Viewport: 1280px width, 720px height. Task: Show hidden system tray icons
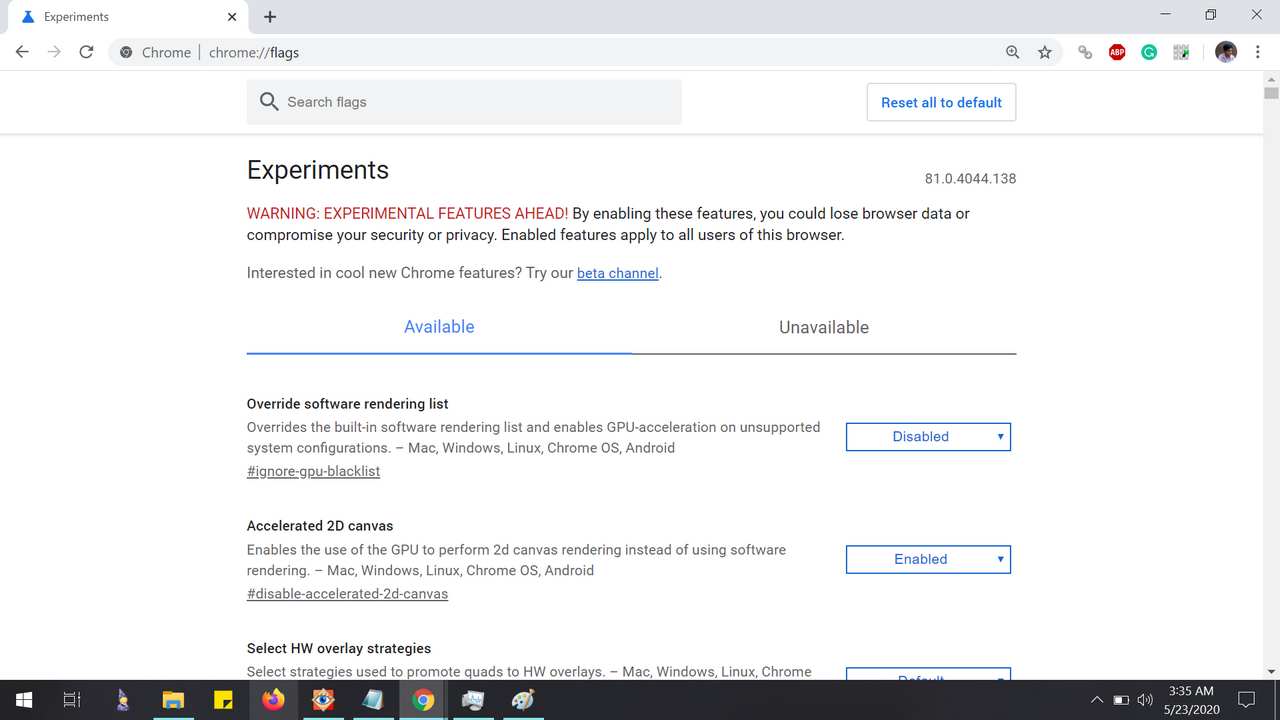pyautogui.click(x=1096, y=700)
